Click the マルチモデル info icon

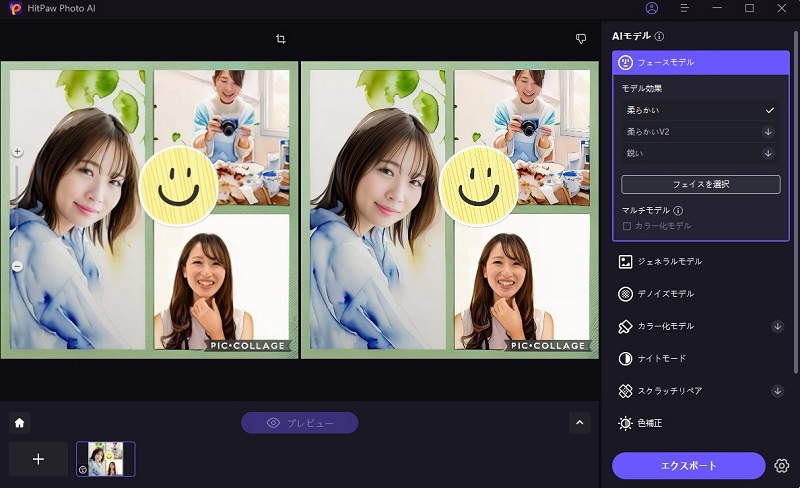(x=678, y=210)
